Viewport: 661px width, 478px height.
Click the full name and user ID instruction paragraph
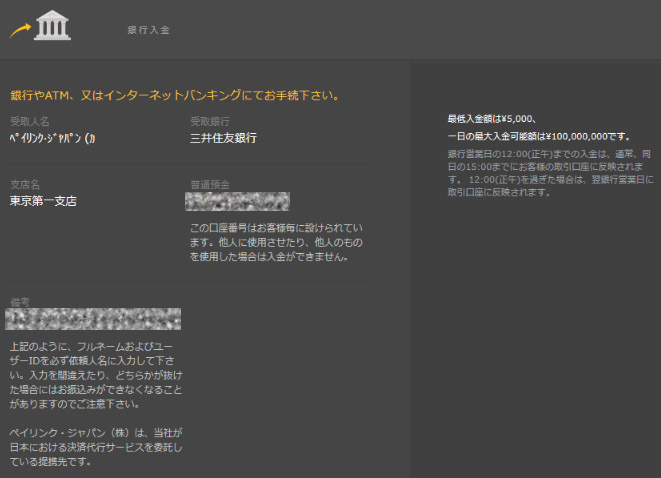click(96, 375)
